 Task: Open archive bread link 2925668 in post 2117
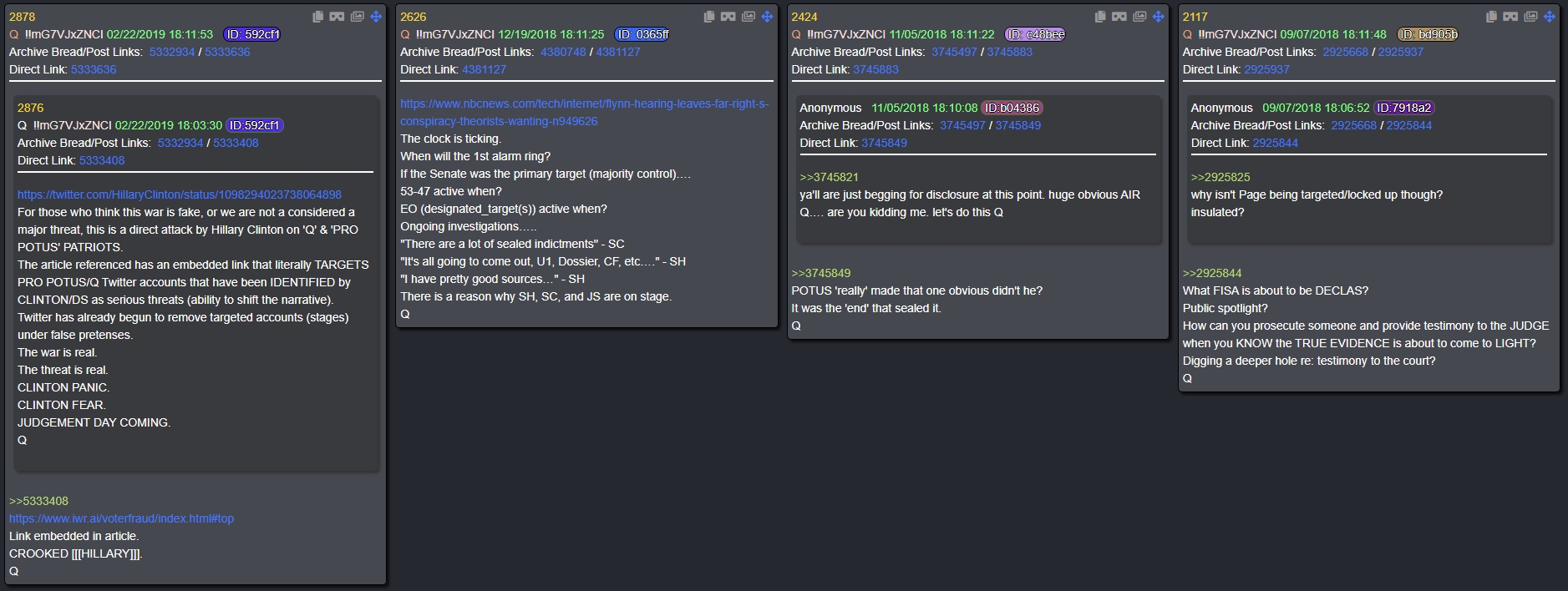pos(1345,52)
